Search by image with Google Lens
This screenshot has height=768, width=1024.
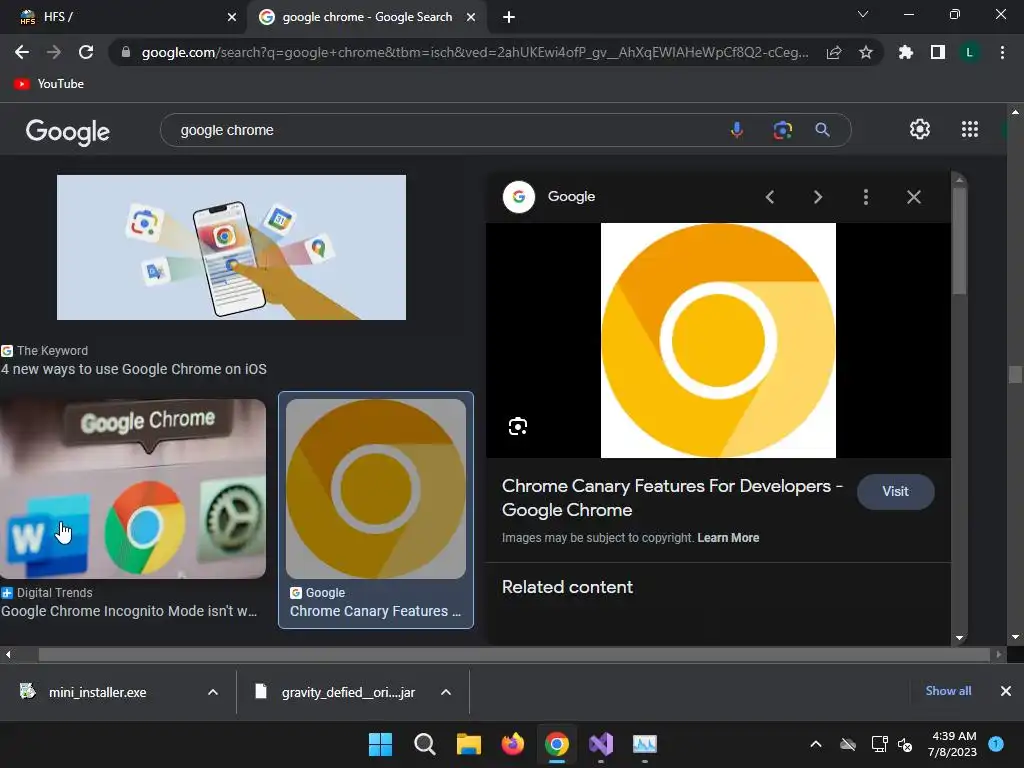pos(782,130)
